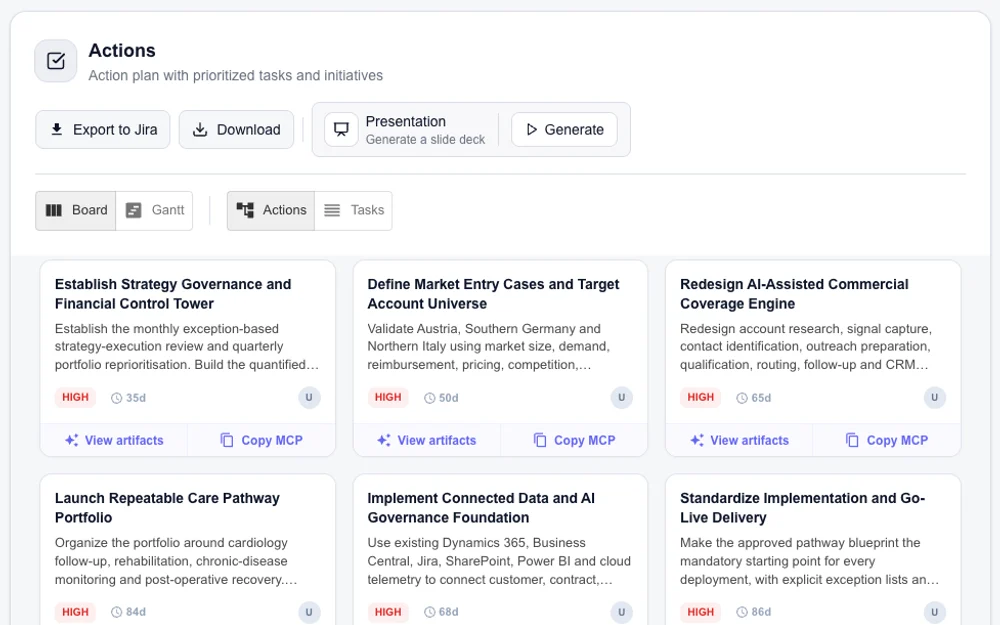Open Launch Repeatable Care Pathway card title
The width and height of the screenshot is (1000, 625).
167,508
